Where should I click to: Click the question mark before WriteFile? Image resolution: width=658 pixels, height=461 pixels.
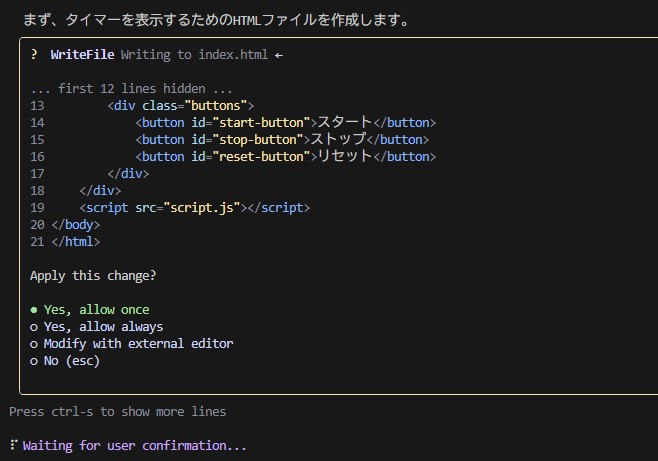[x=34, y=55]
